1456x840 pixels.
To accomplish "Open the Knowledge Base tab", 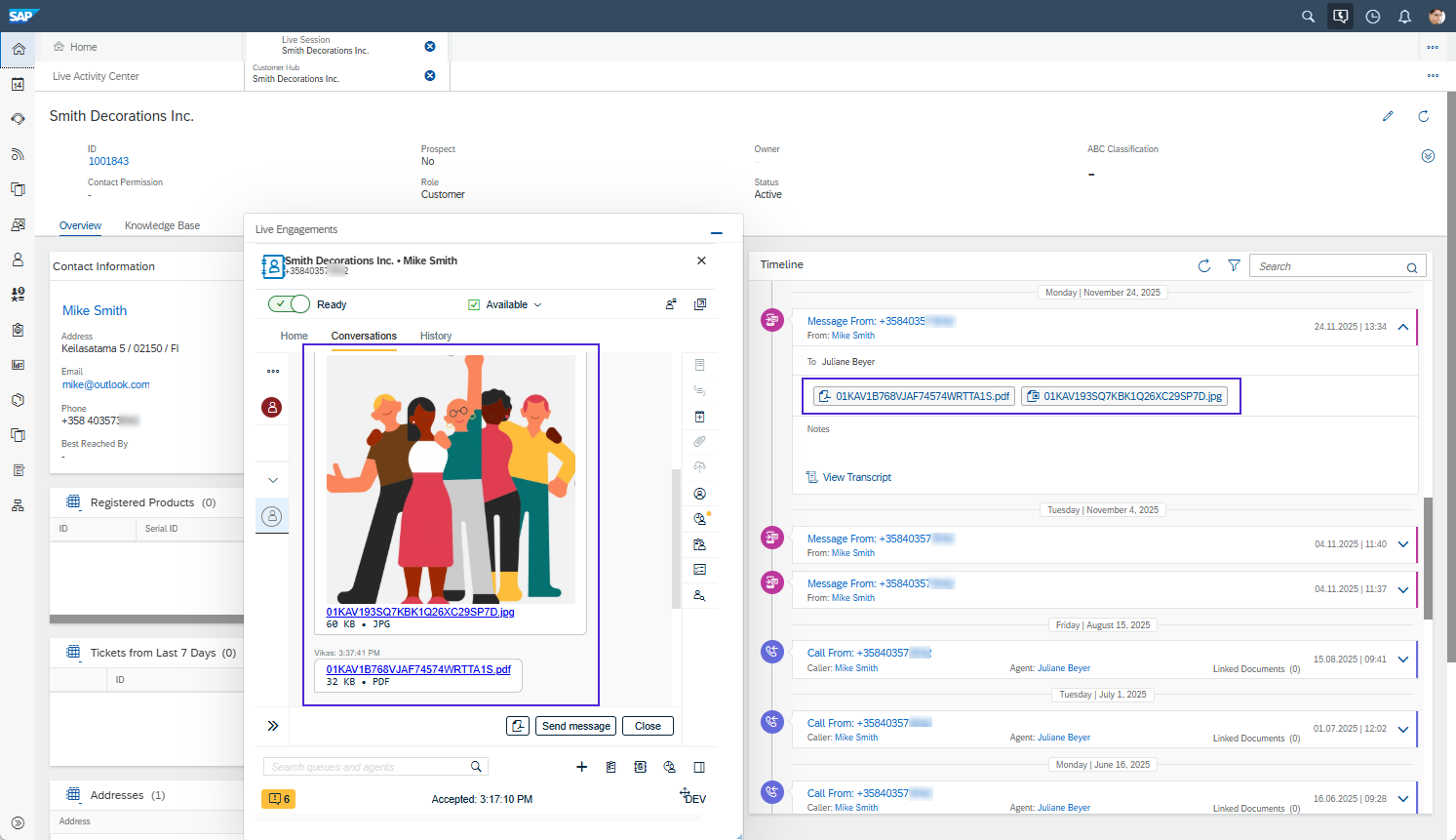I will tap(162, 225).
